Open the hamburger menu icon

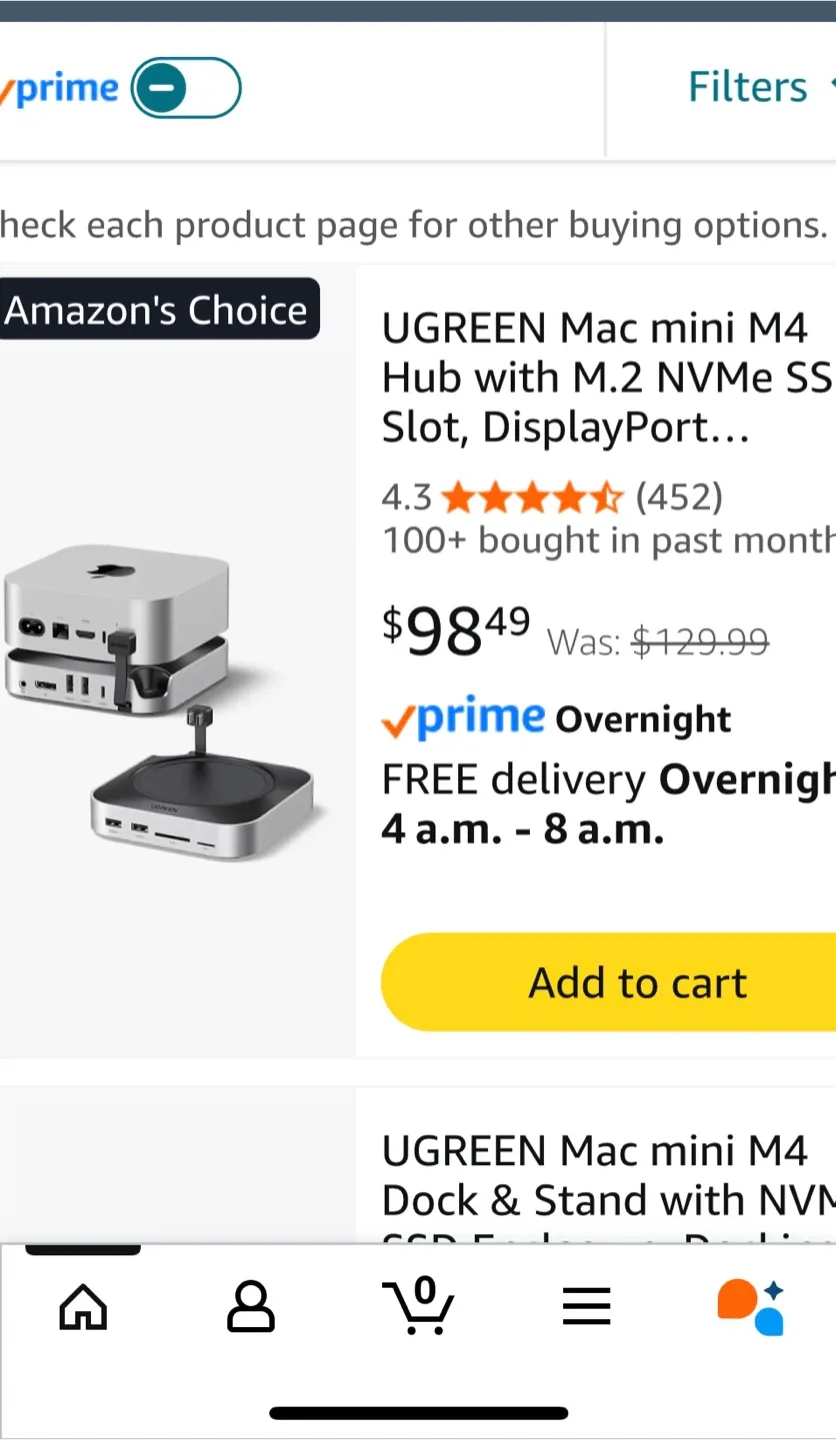[x=586, y=1306]
